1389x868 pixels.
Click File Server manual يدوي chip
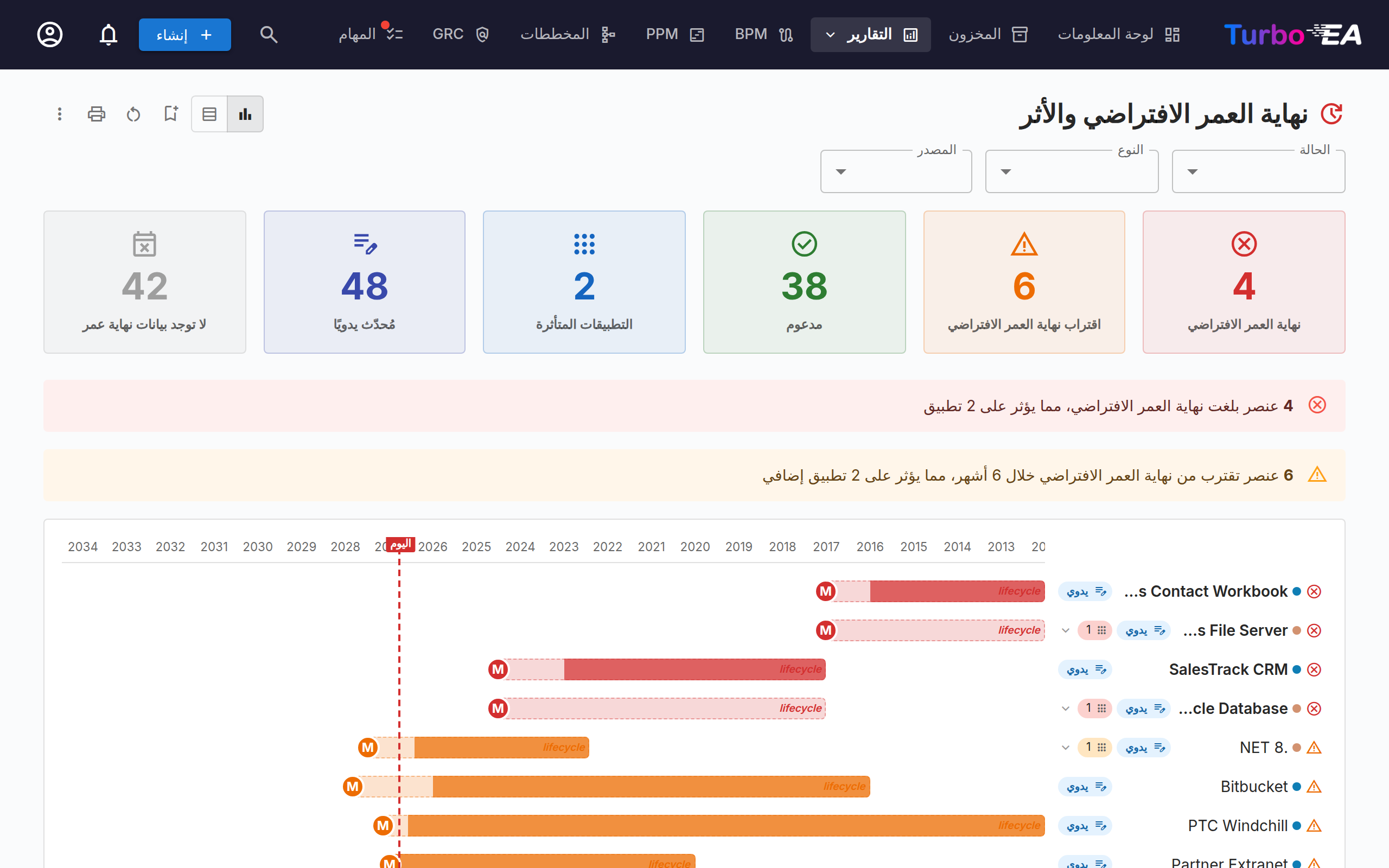click(1144, 630)
